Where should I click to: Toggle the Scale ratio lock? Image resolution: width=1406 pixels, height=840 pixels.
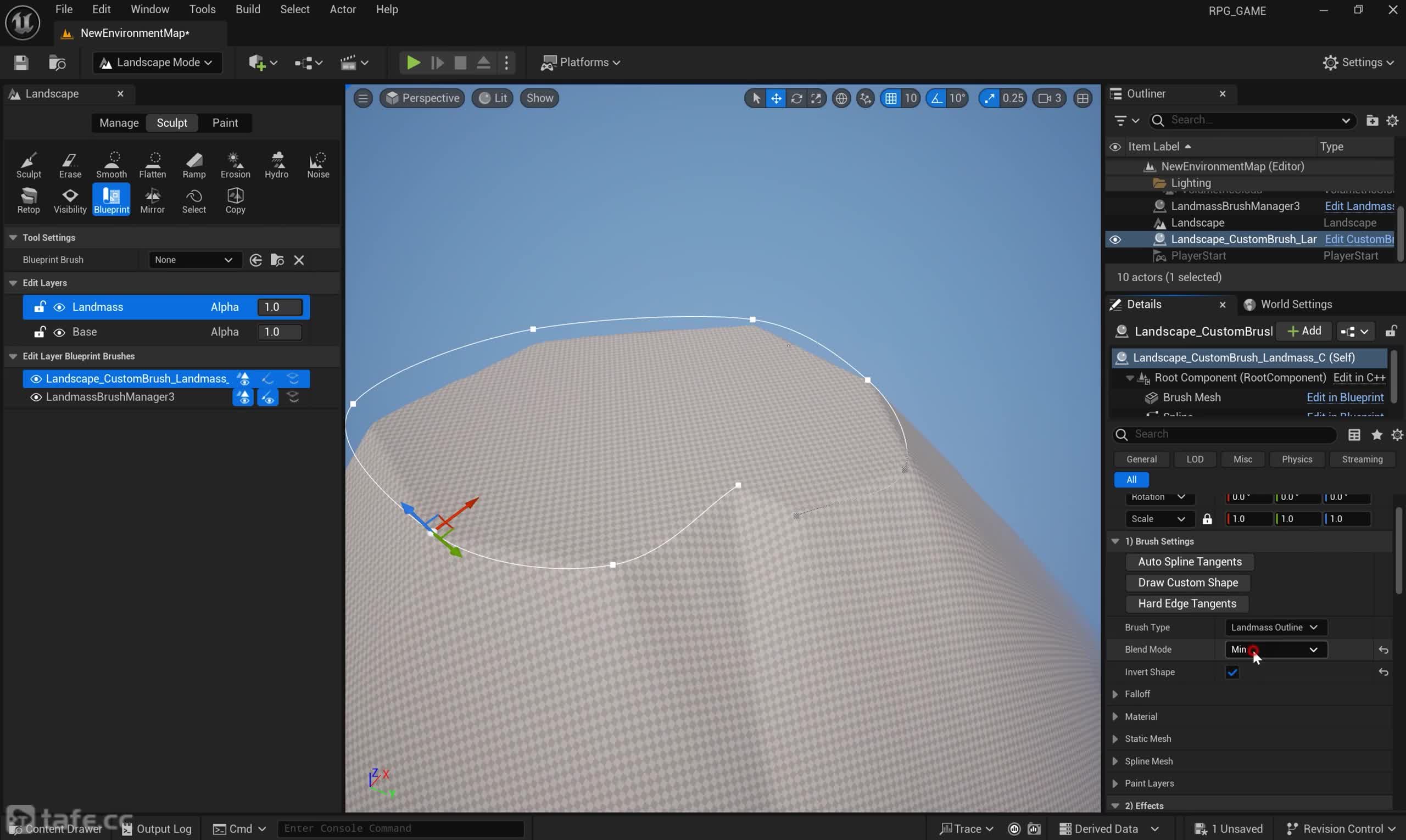[x=1207, y=519]
